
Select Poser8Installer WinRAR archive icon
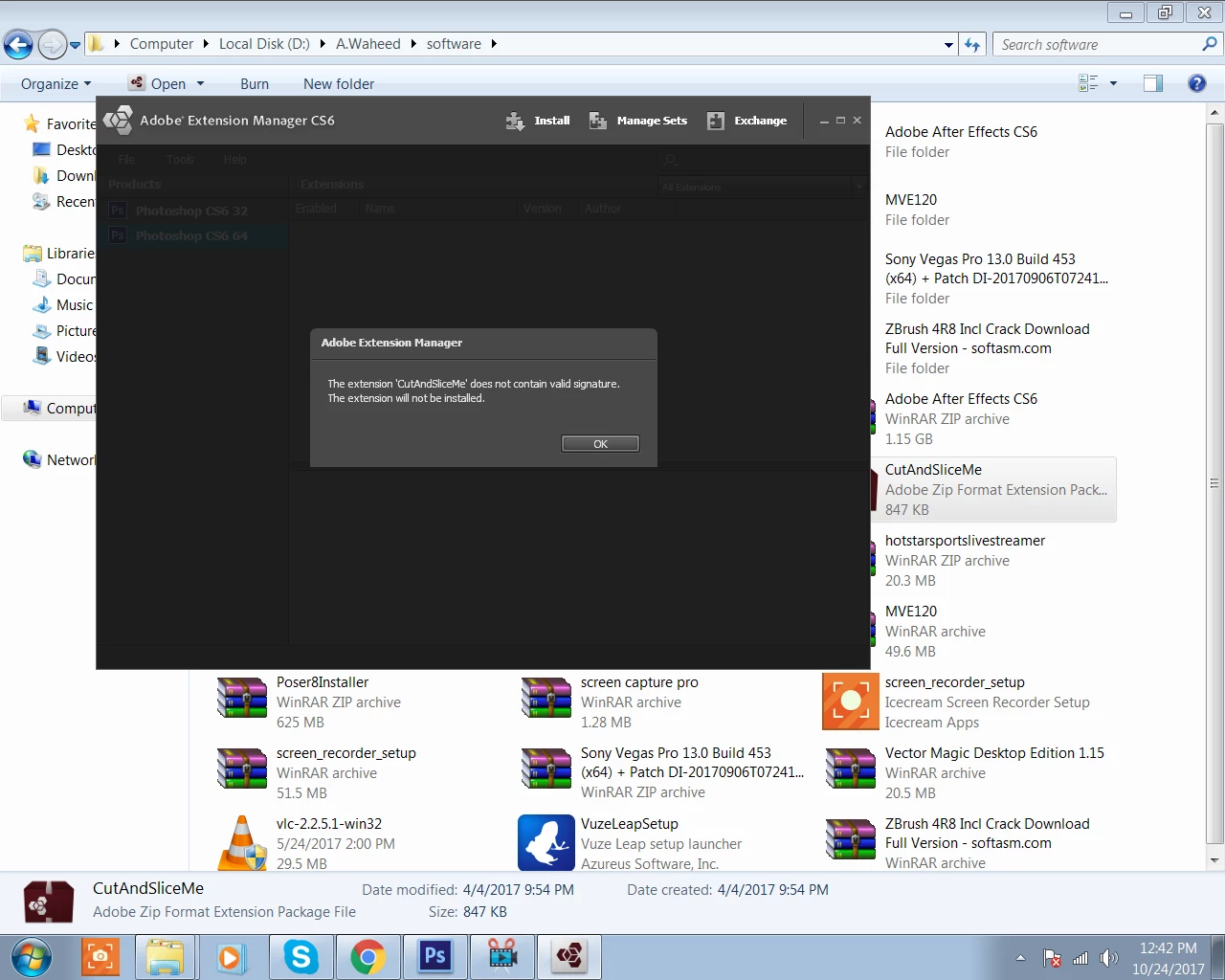(x=242, y=699)
